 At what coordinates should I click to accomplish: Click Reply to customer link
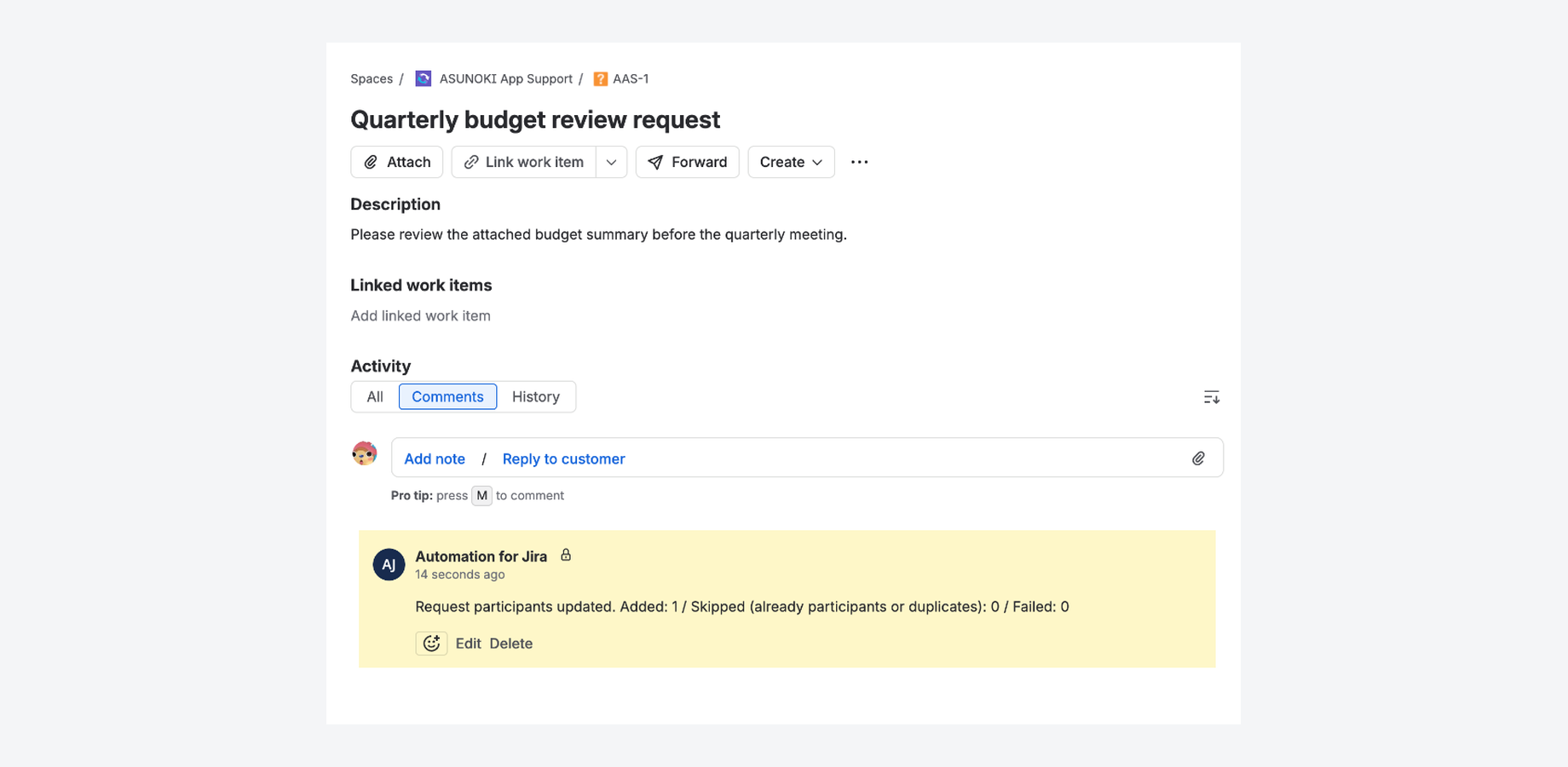[563, 459]
